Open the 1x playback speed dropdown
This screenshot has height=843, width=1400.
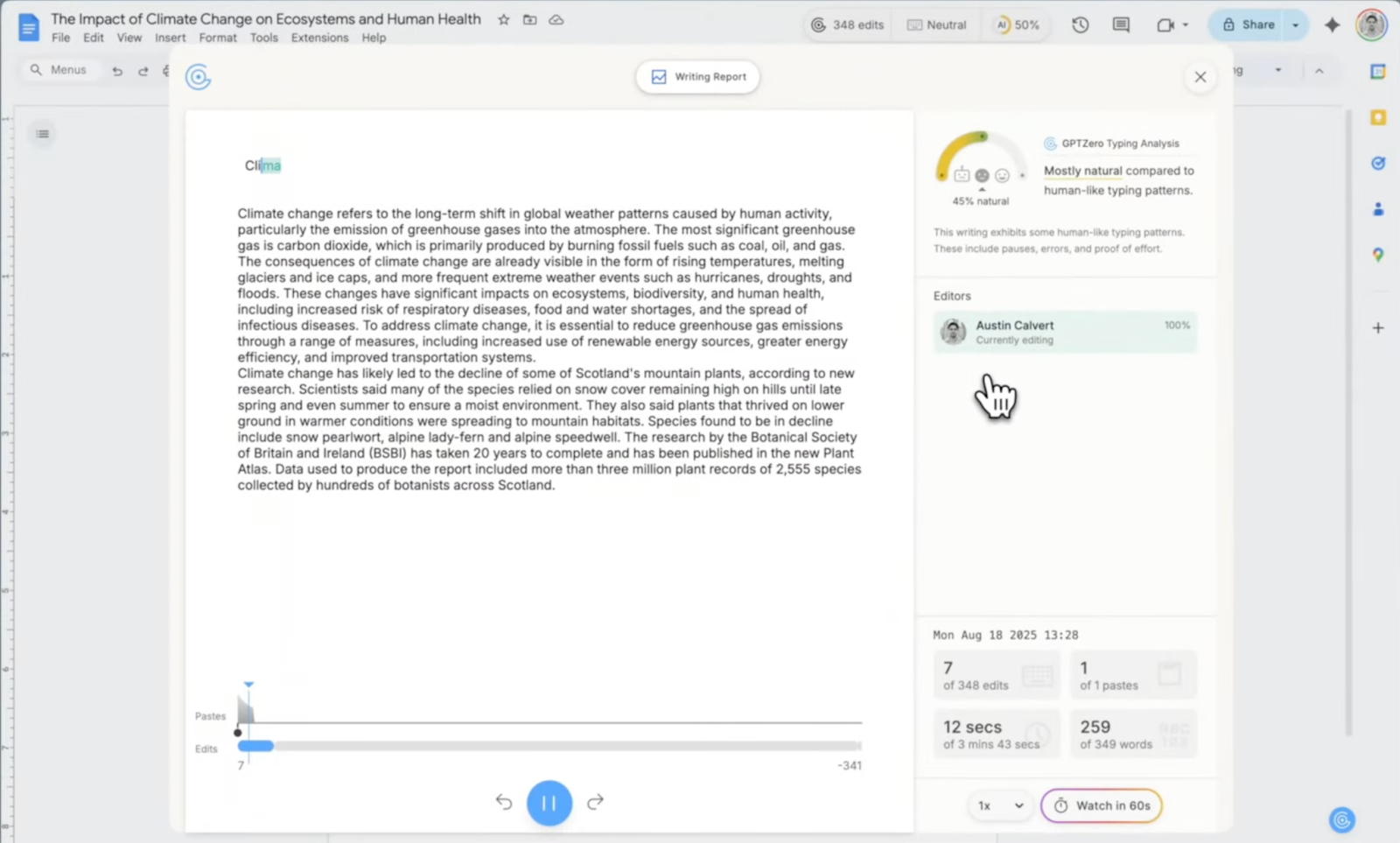[999, 805]
